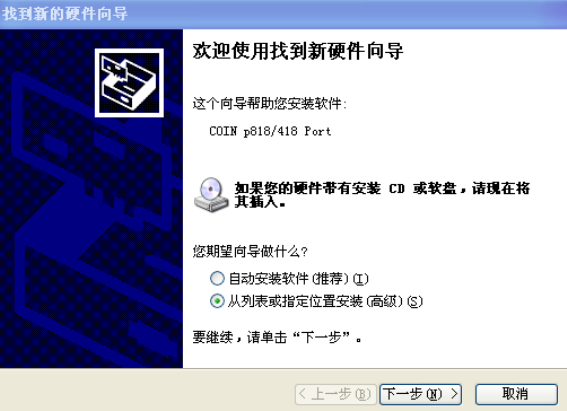Click the COIN p818/418 Port device name
567x411 pixels.
click(x=270, y=131)
